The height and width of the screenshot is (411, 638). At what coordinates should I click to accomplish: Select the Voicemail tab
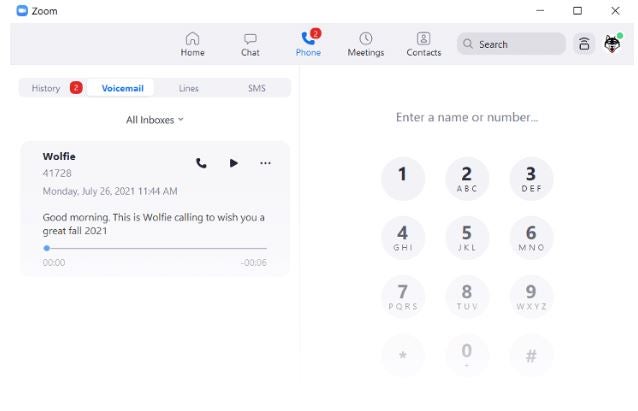(121, 88)
